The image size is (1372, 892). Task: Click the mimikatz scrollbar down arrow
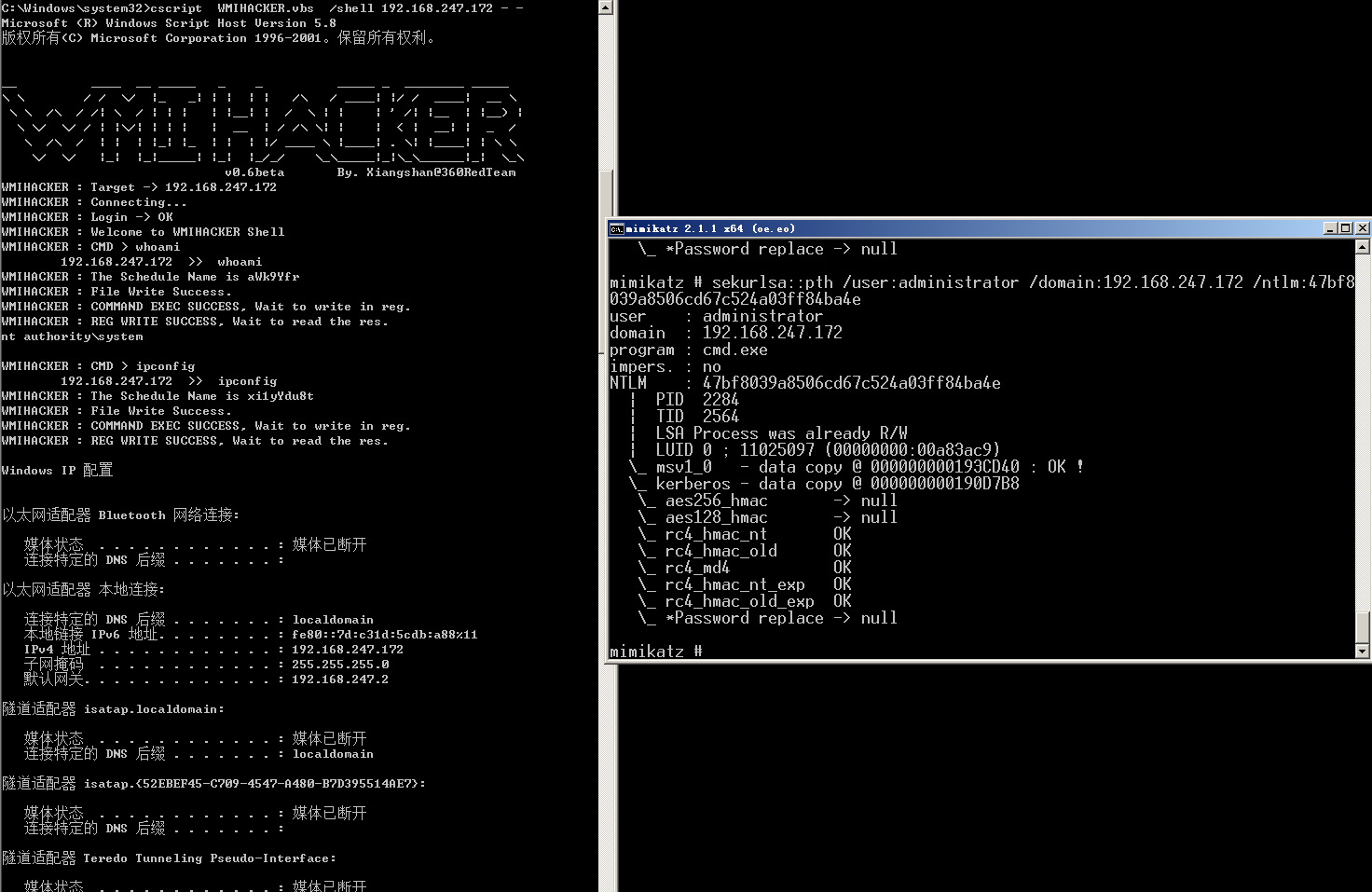pyautogui.click(x=1363, y=652)
